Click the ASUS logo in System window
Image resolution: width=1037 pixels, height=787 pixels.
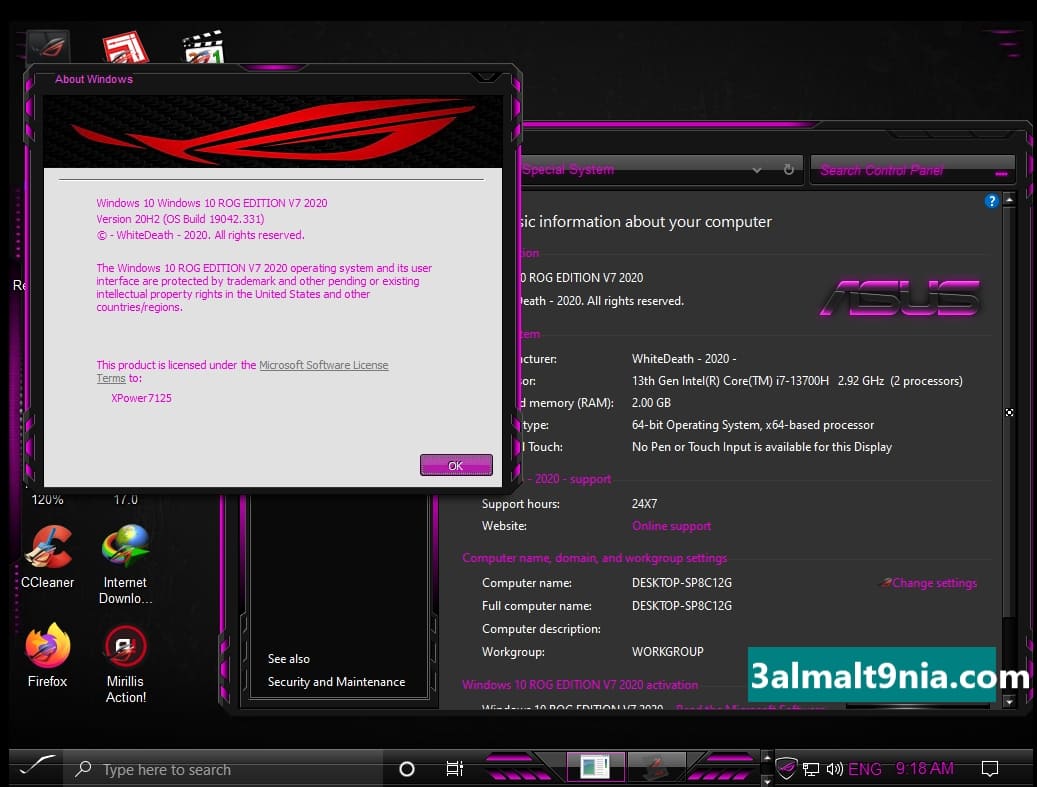coord(899,298)
